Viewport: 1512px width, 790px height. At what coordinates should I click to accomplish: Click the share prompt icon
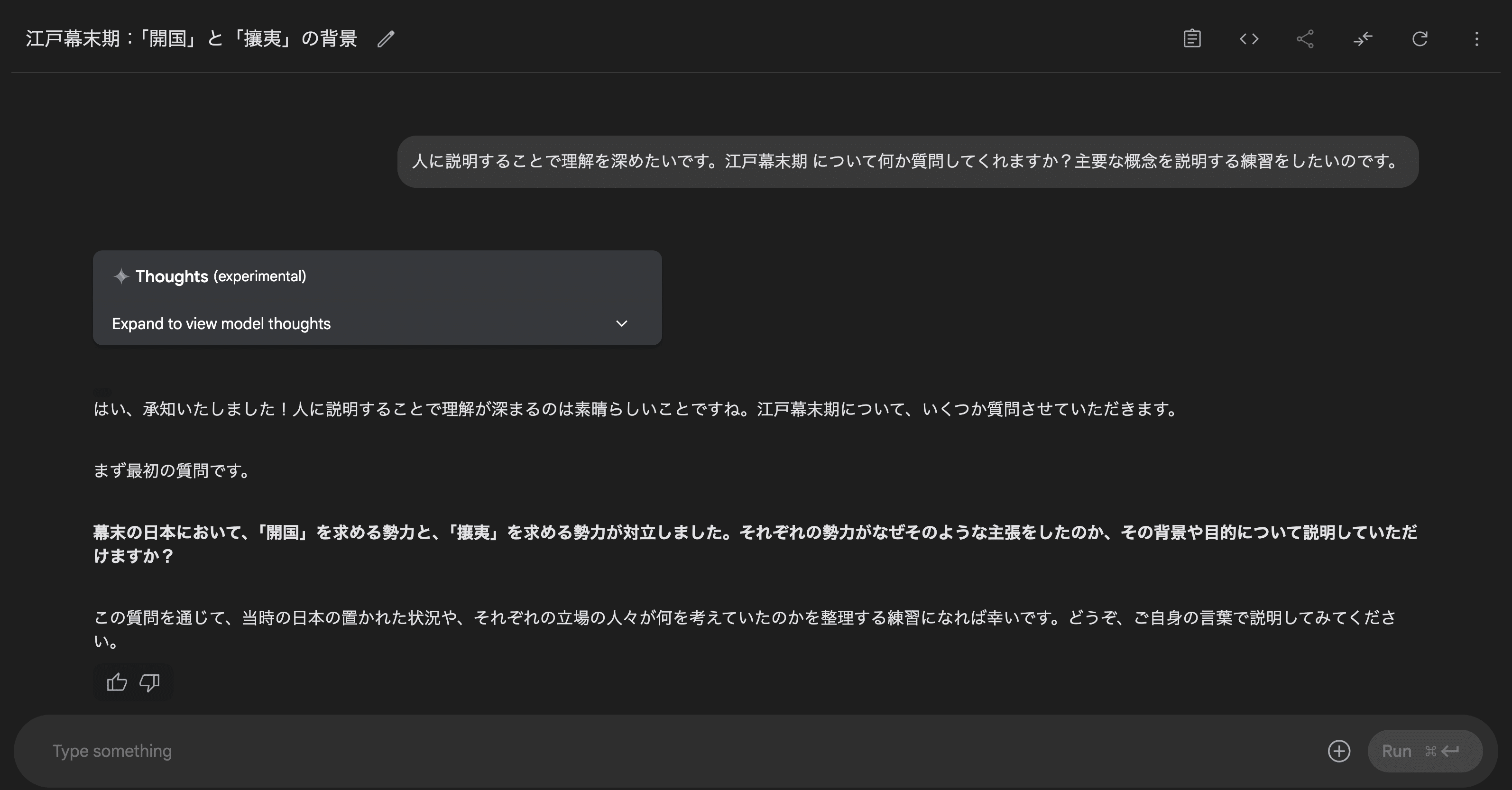(1305, 39)
